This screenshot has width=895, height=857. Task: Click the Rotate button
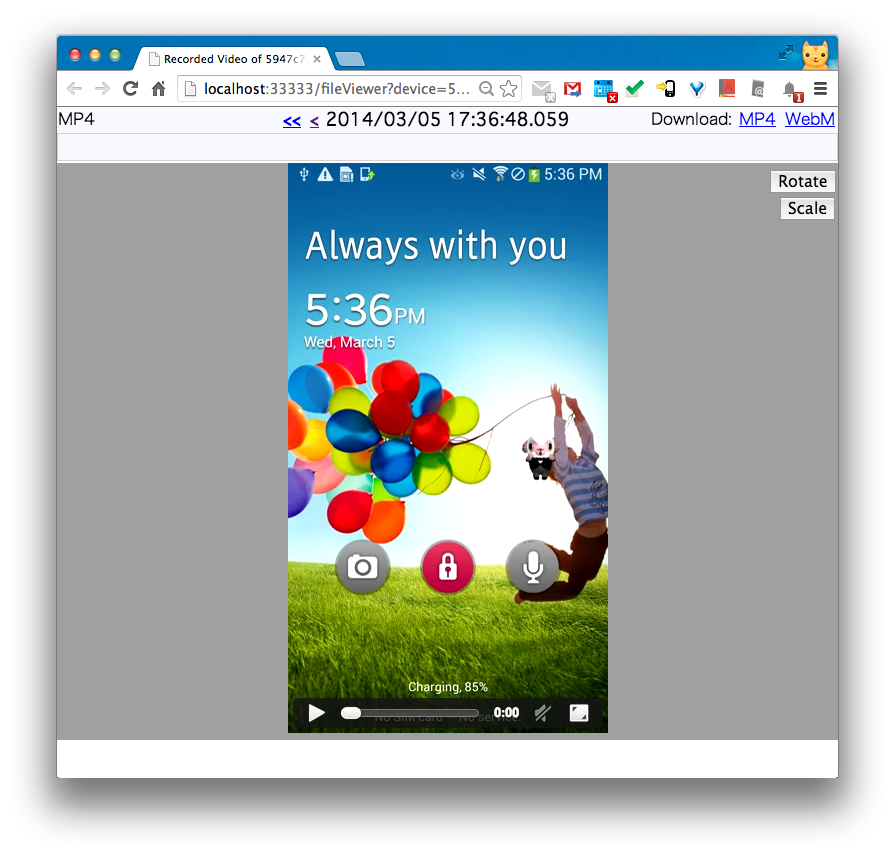click(x=803, y=181)
